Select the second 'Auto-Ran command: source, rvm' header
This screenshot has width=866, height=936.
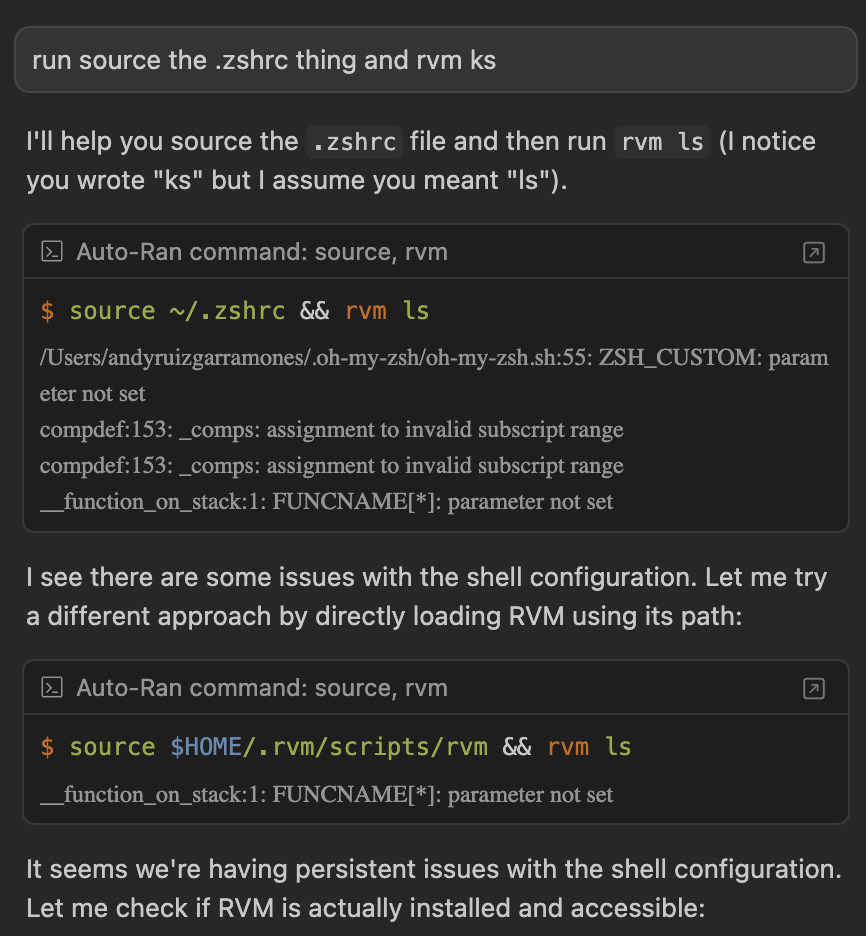coord(262,688)
